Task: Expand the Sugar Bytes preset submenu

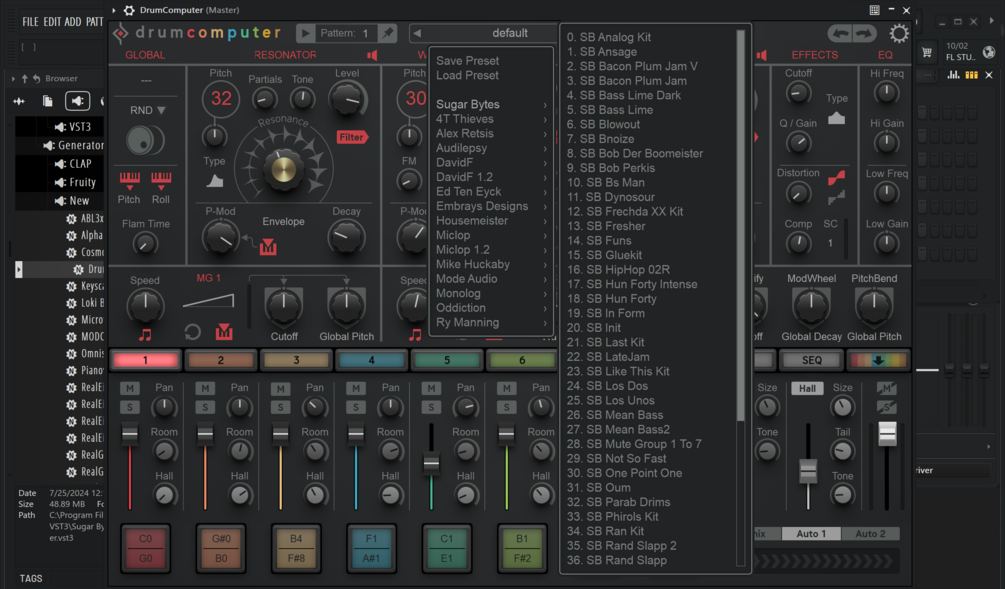Action: [x=492, y=104]
